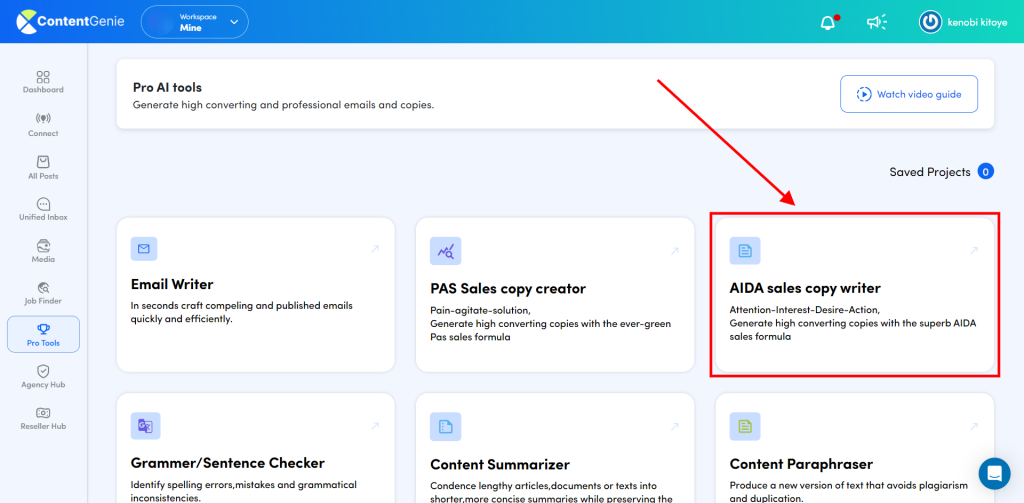Open Content Summarizer title
Image resolution: width=1024 pixels, height=503 pixels.
pyautogui.click(x=500, y=465)
